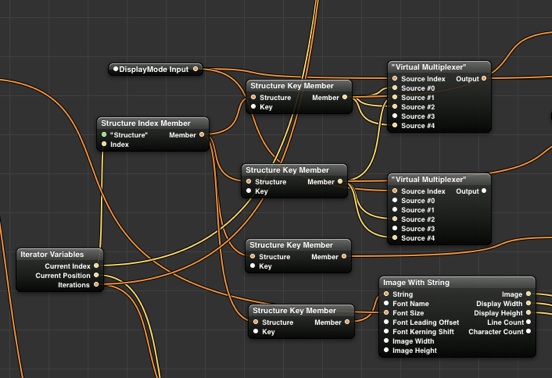Viewport: 552px width, 378px height.
Task: Click the Current Position output port
Action: [96, 275]
